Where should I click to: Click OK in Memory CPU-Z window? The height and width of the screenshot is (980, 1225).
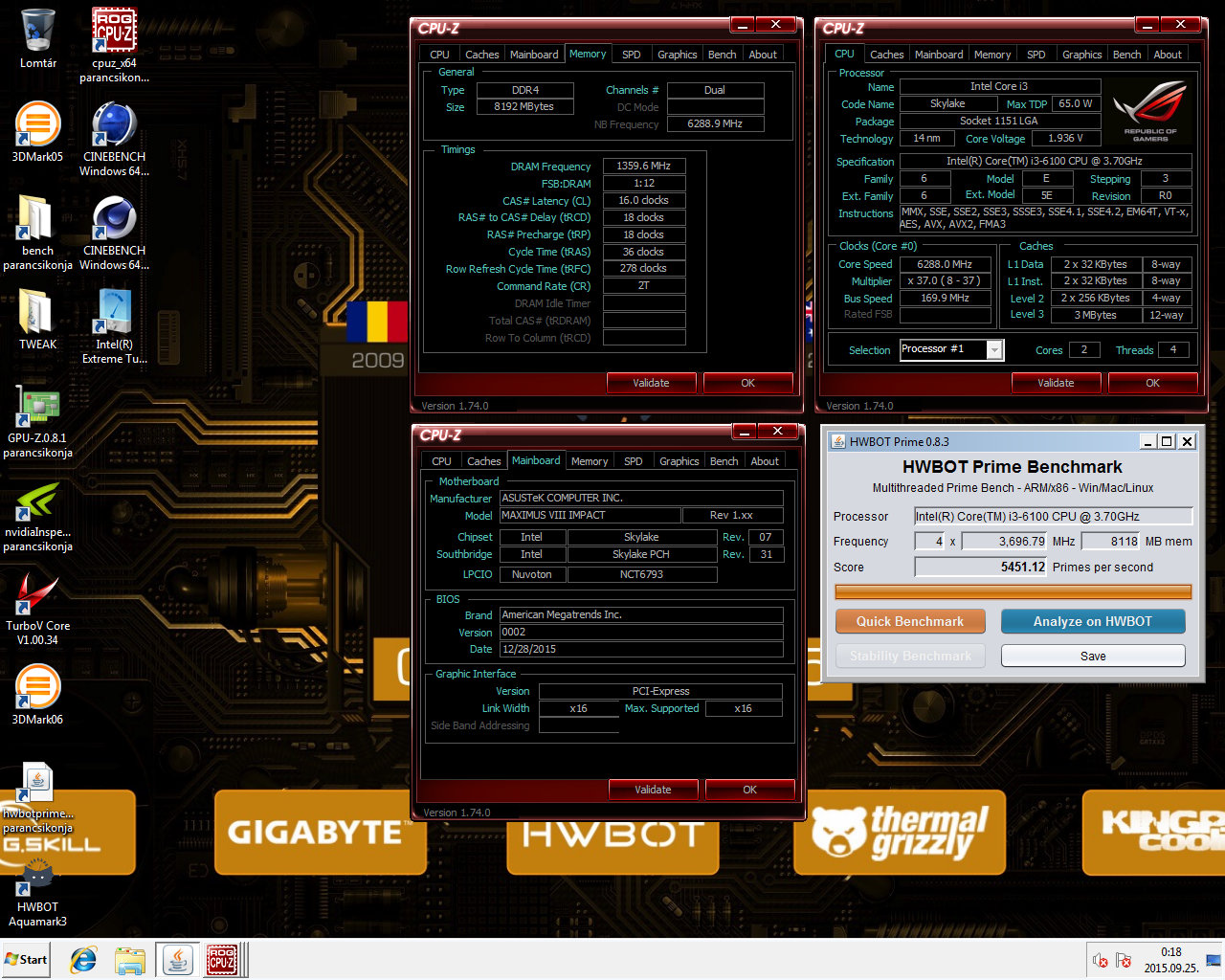point(747,383)
